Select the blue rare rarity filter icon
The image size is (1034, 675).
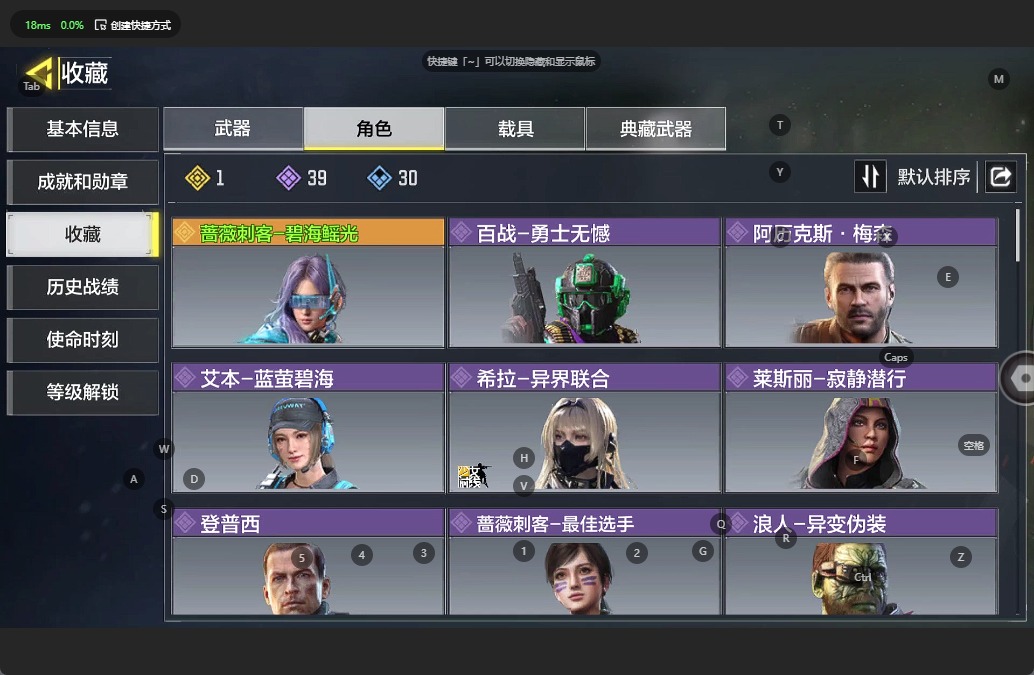click(379, 178)
